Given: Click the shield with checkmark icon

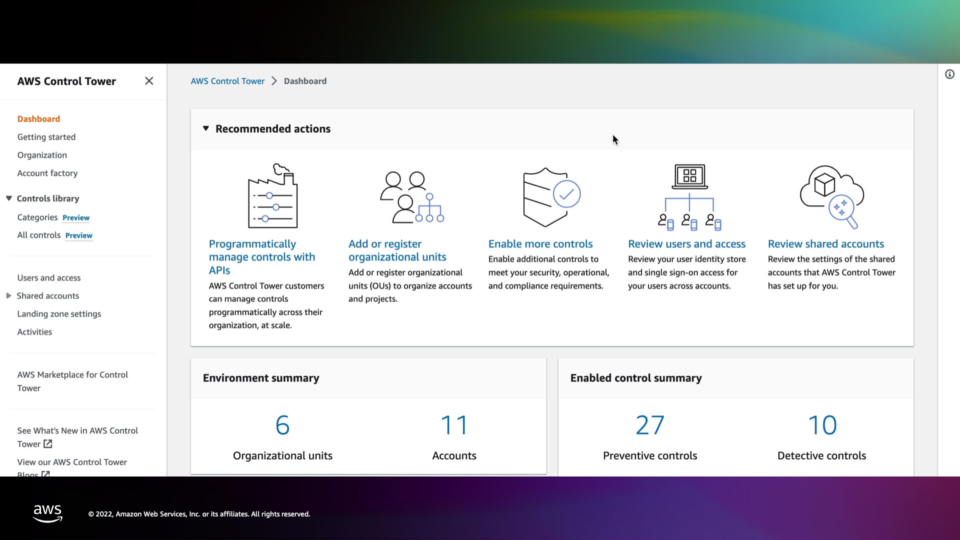Looking at the screenshot, I should point(551,197).
